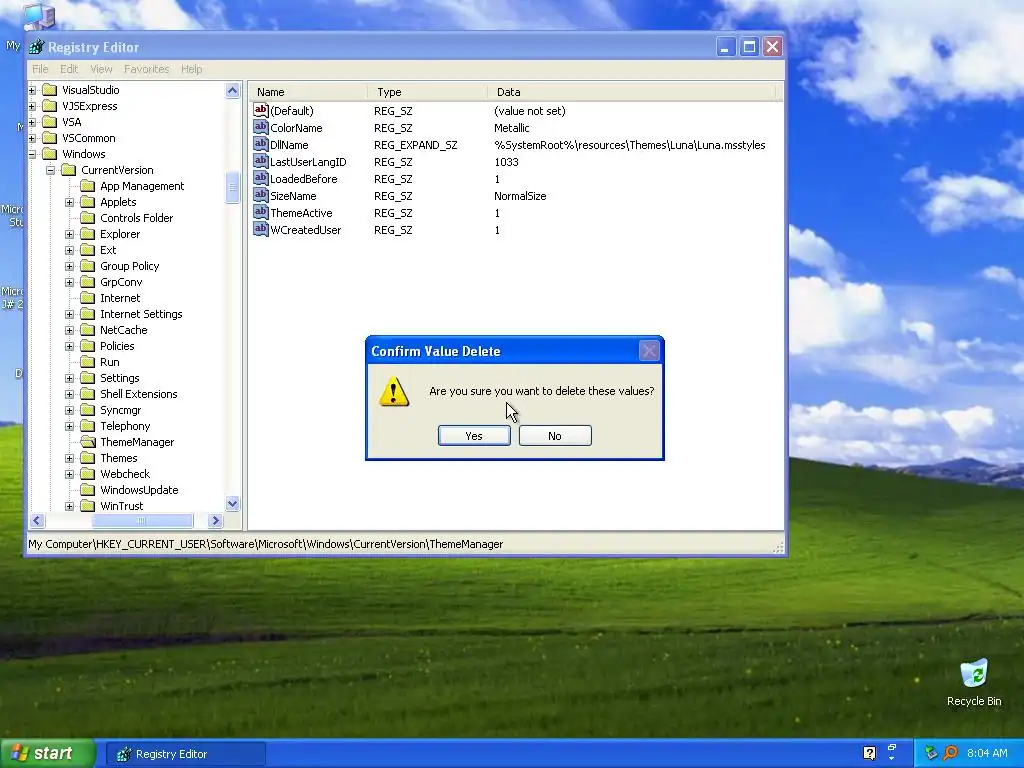Viewport: 1024px width, 768px height.
Task: Collapse the Windows tree node
Action: pyautogui.click(x=32, y=154)
